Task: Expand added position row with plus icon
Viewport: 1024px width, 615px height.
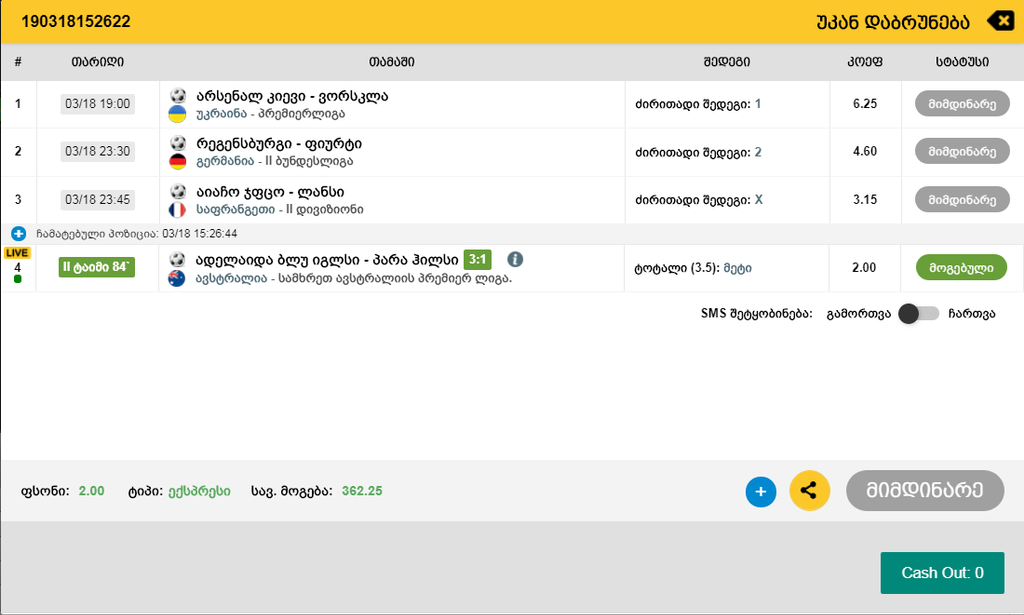Action: [18, 233]
